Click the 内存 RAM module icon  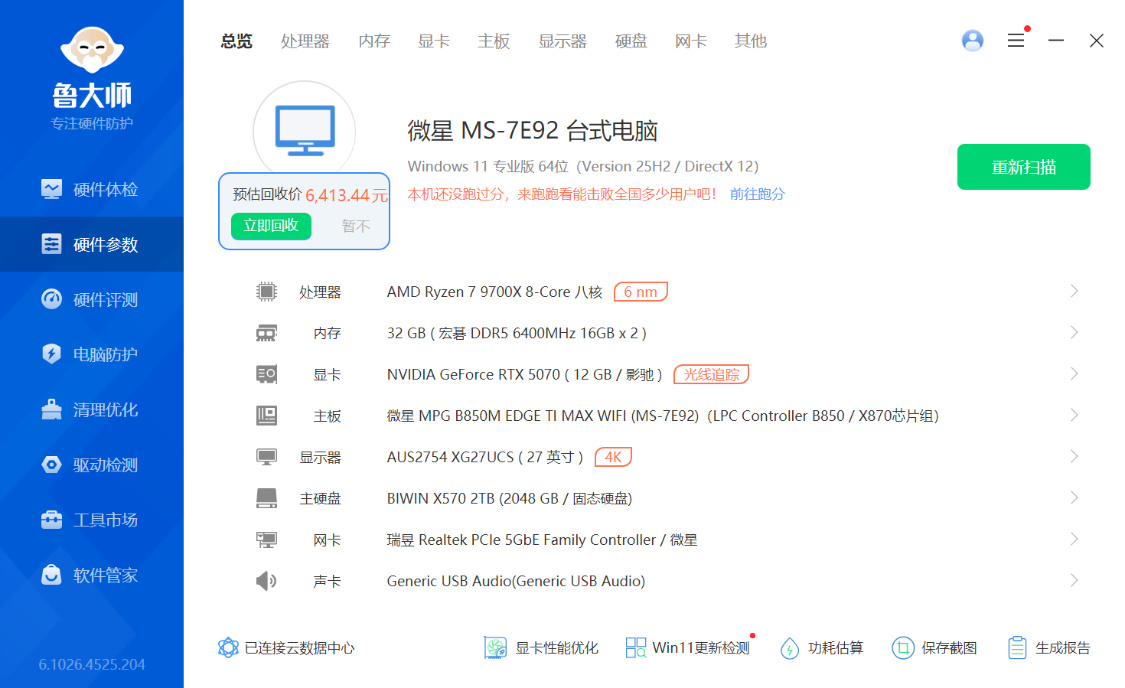266,333
